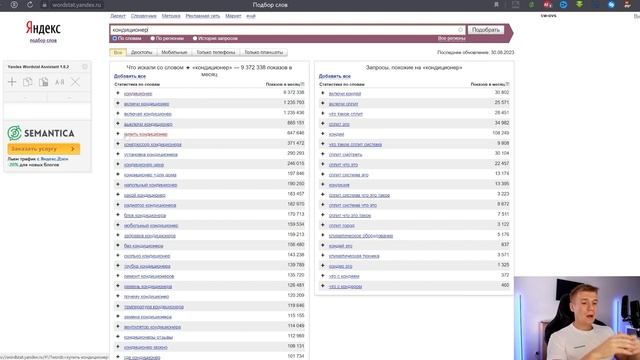Open the "Рекламная сеть" navigation link
This screenshot has width=640, height=360.
point(203,16)
